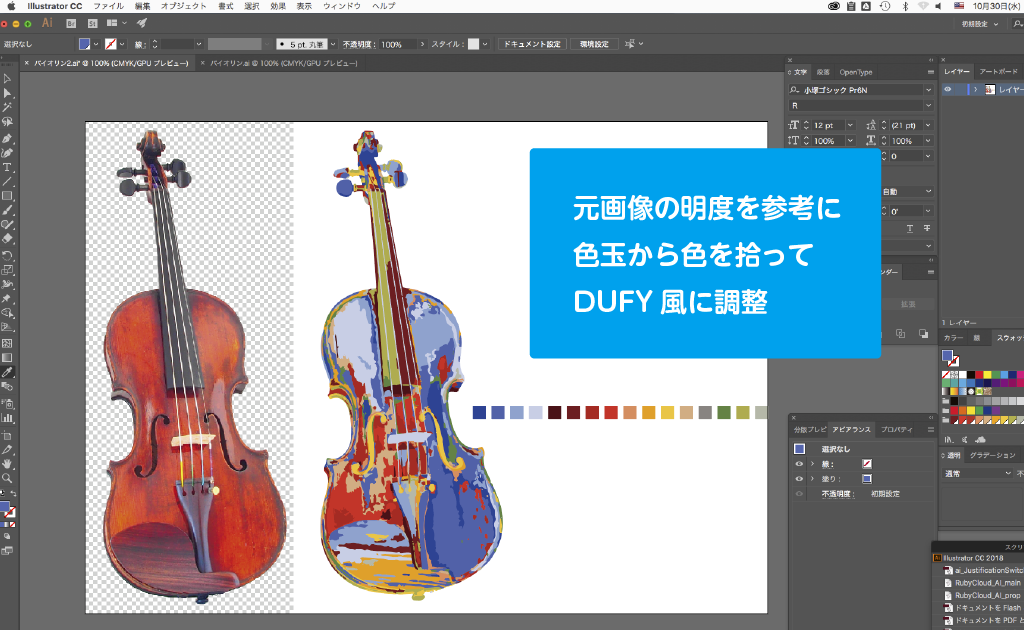Click the 環境設定 button
This screenshot has width=1024, height=630.
click(594, 44)
